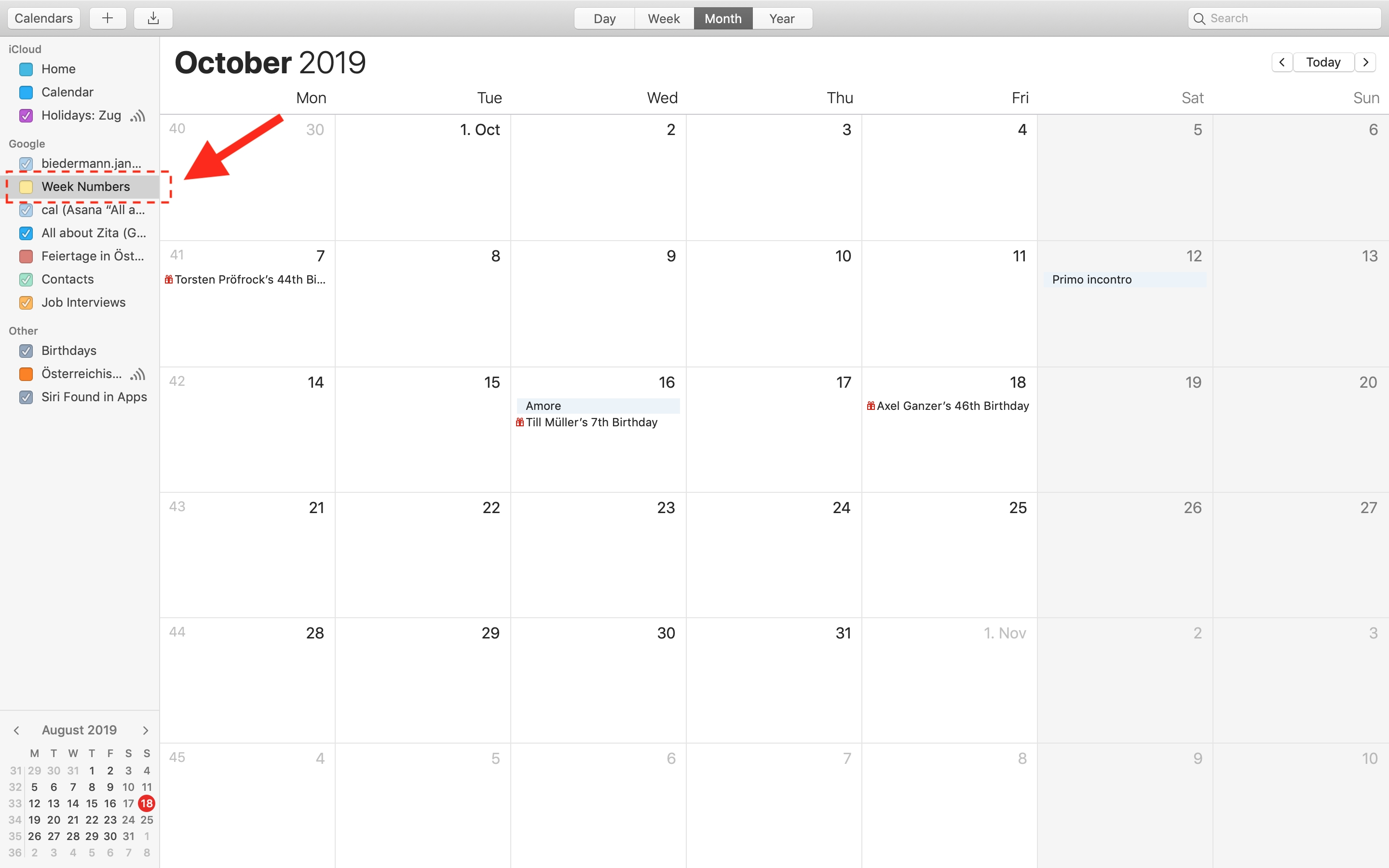Toggle Holidays: Zug calendar visibility

(x=26, y=115)
